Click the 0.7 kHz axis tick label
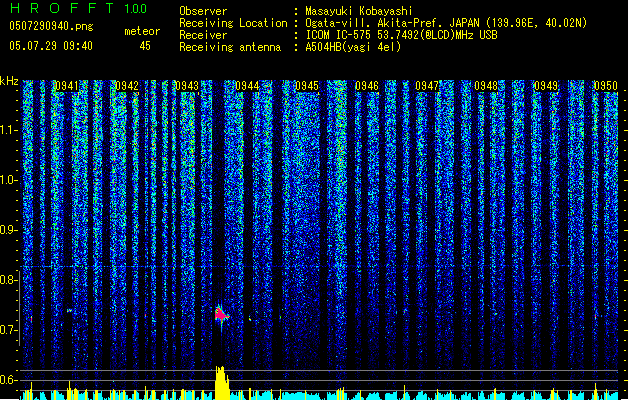The image size is (629, 400). click(x=8, y=330)
